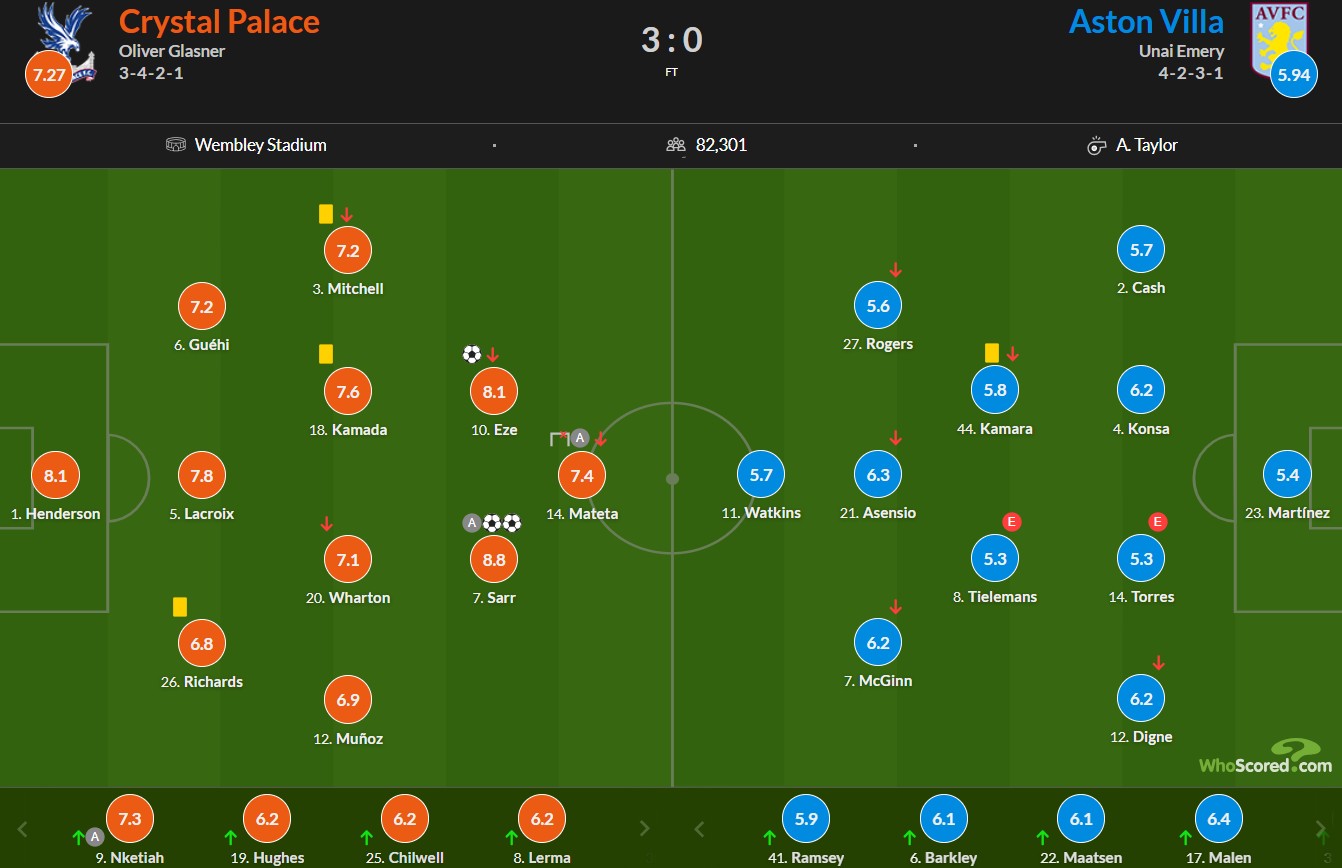Viewport: 1342px width, 868px height.
Task: Click Sarr's double goal ball icons
Action: (503, 522)
